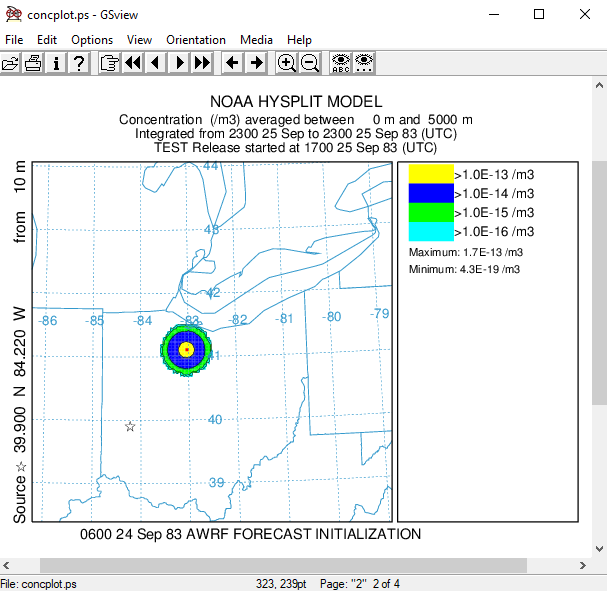Screen dimensions: 607x591
Task: Click the green >1.0E-15 legend swatch
Action: [x=431, y=212]
